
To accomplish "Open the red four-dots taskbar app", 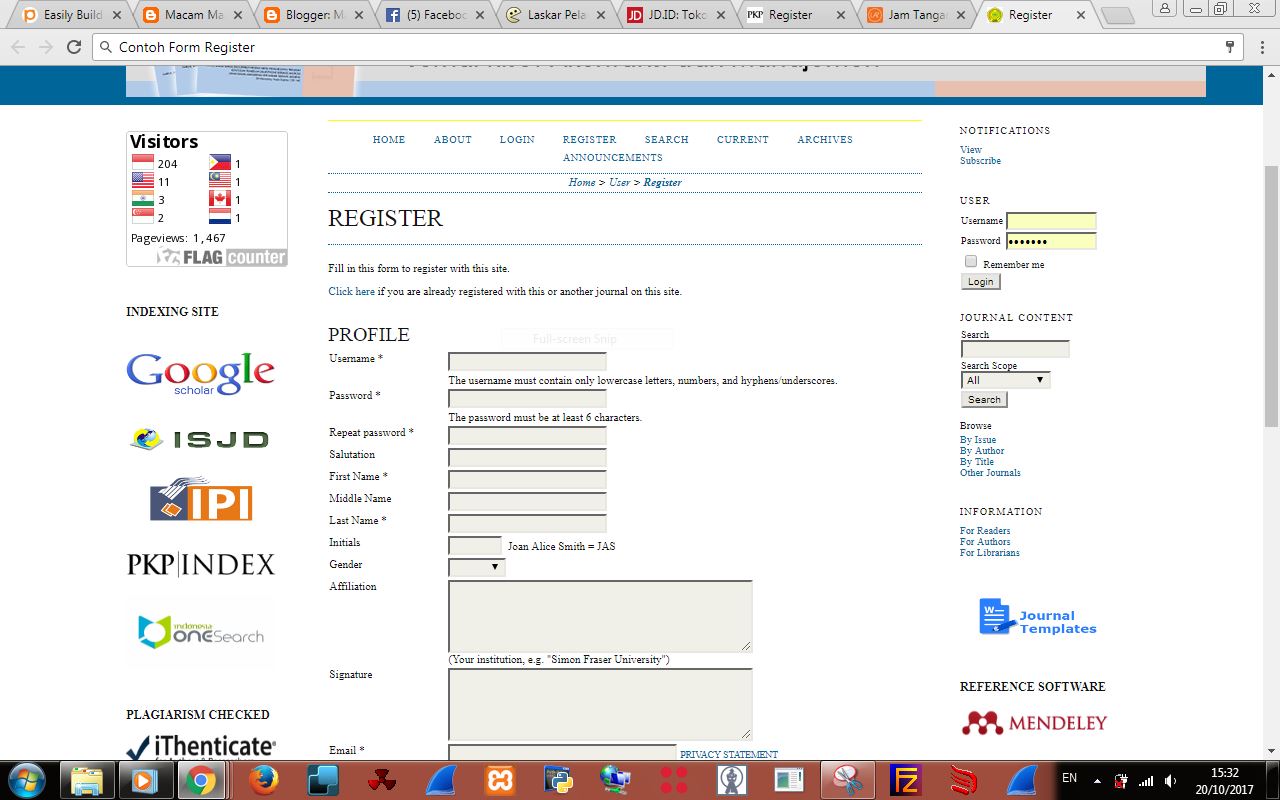I will point(674,779).
